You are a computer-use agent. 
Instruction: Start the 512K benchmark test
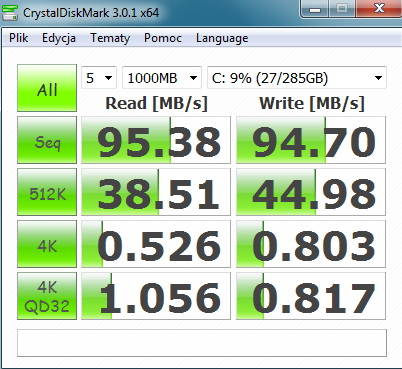tap(47, 192)
